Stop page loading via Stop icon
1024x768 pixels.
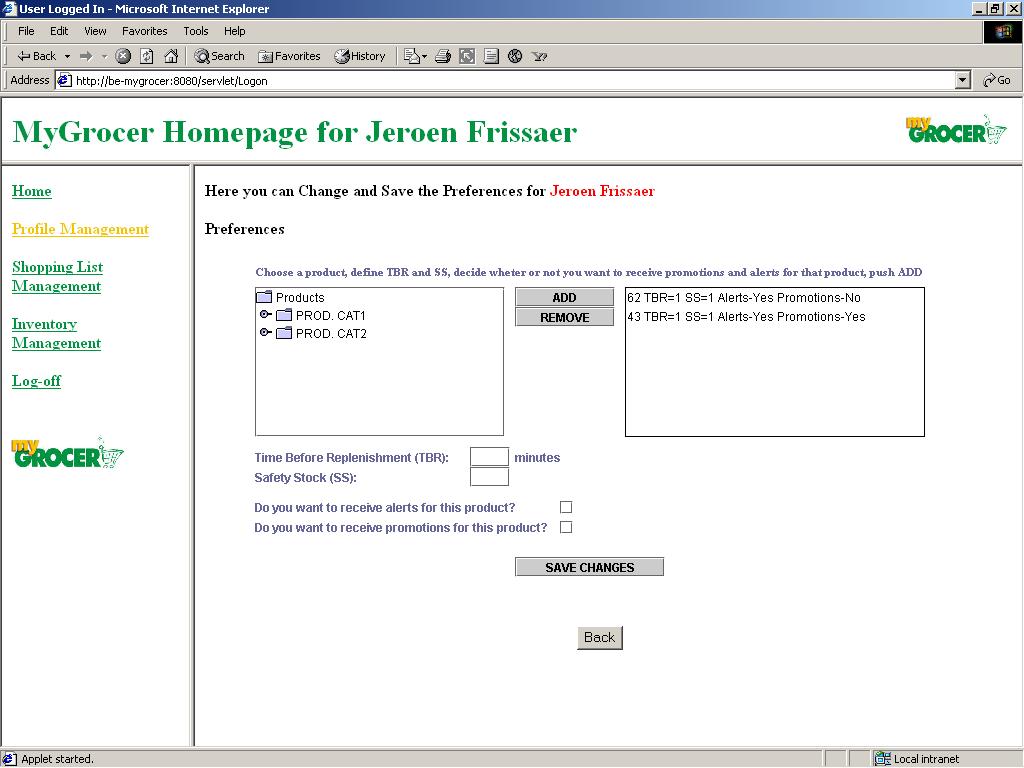[x=123, y=56]
